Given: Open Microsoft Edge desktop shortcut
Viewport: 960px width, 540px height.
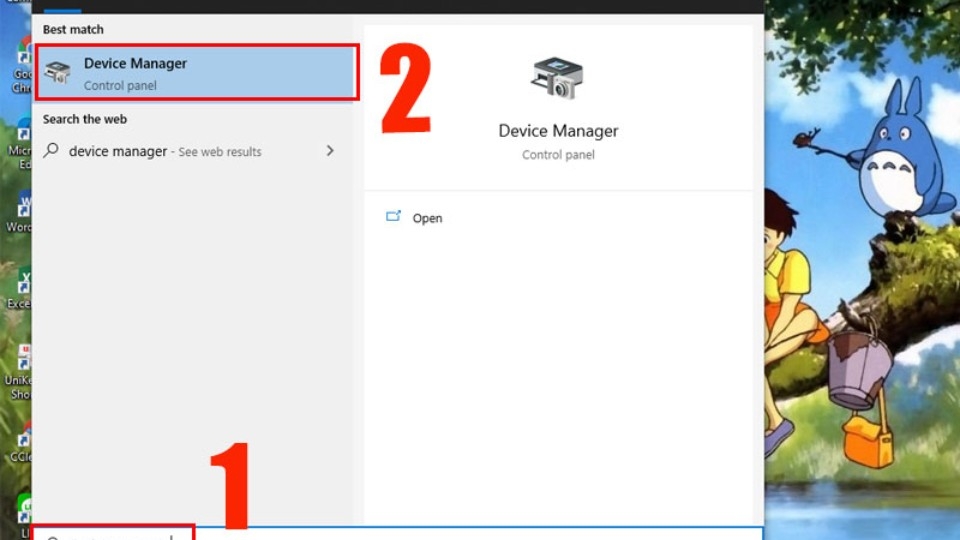Looking at the screenshot, I should (x=21, y=144).
